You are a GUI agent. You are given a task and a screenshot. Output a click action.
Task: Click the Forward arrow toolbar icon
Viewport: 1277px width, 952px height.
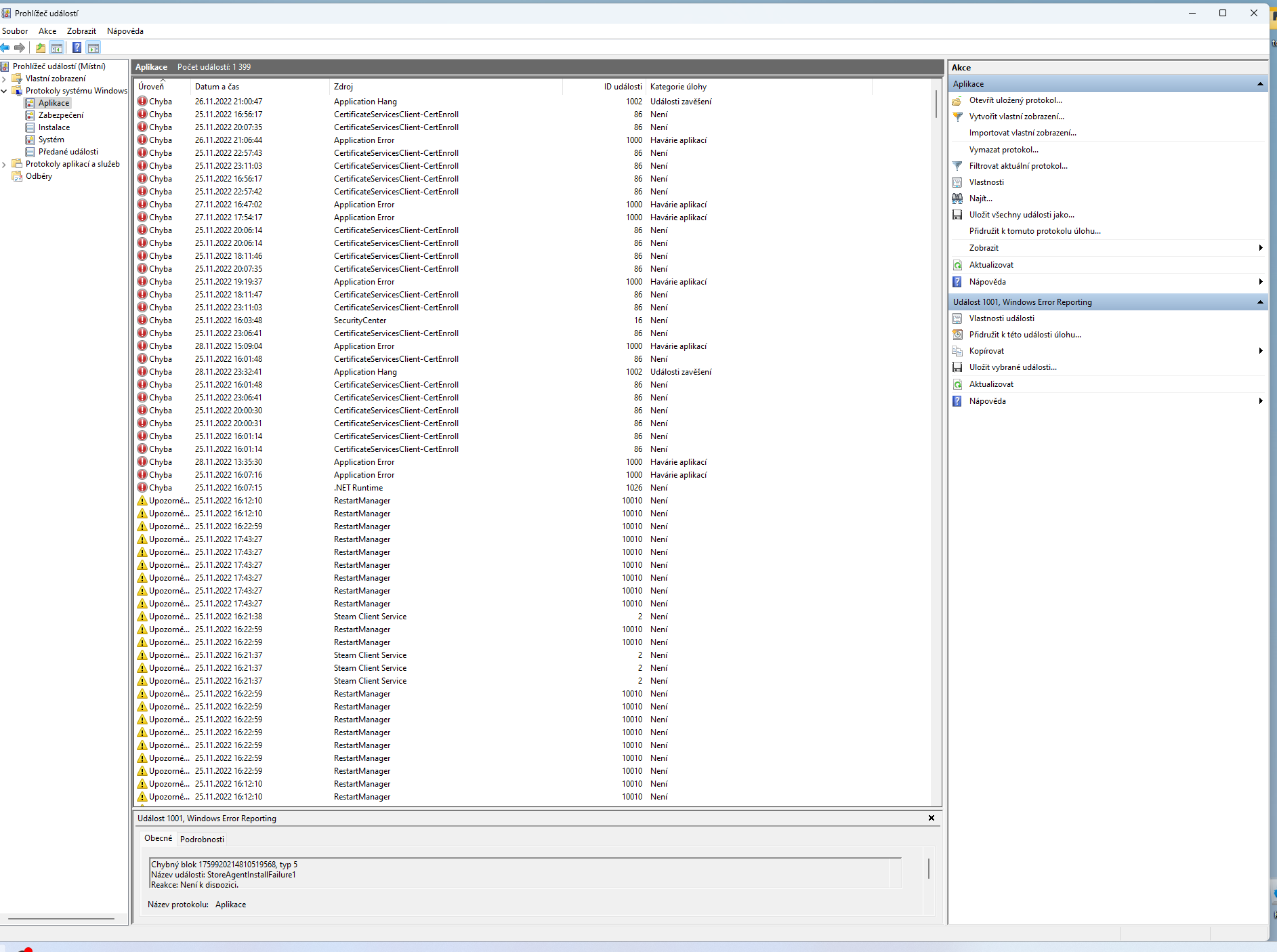[20, 48]
